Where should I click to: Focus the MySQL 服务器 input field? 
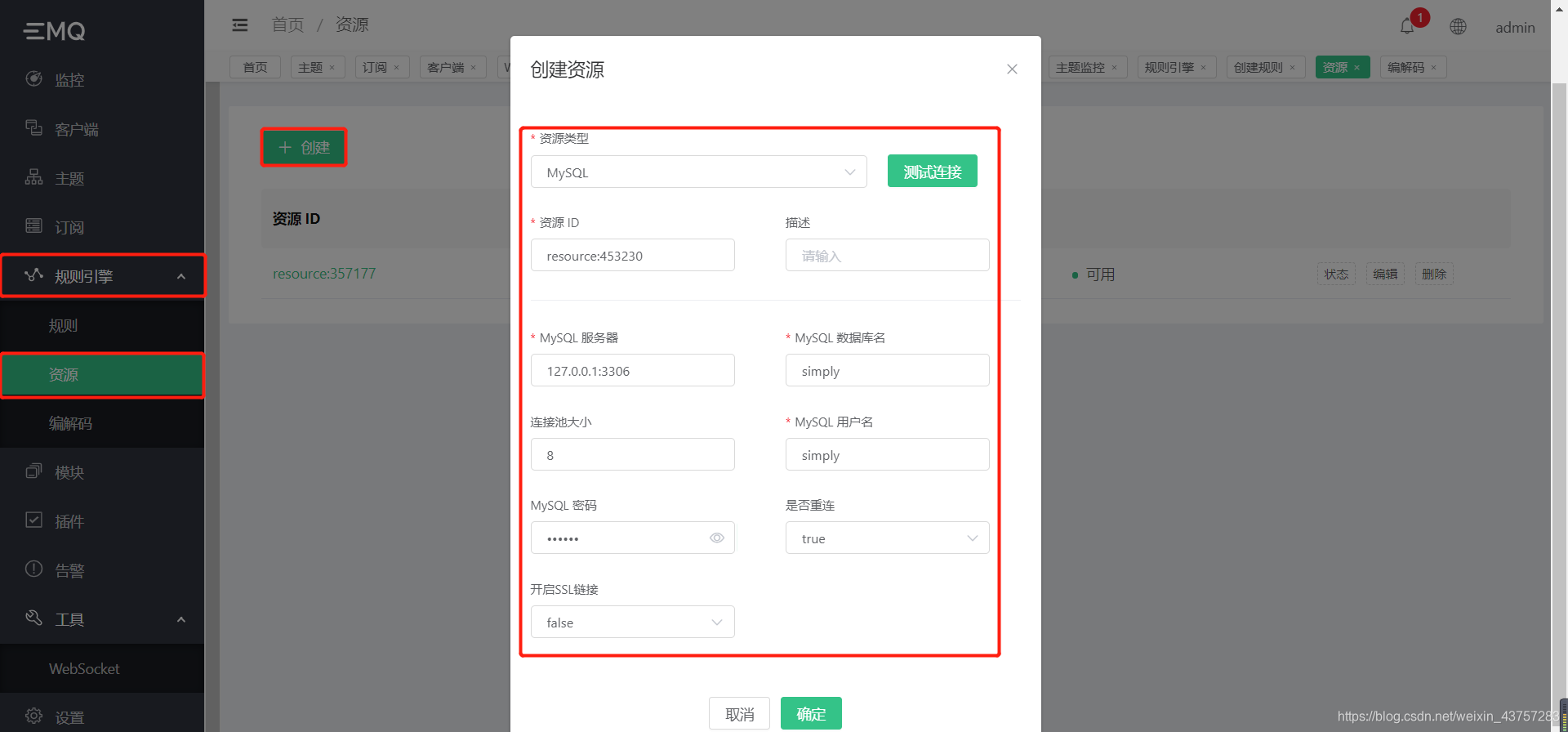633,370
